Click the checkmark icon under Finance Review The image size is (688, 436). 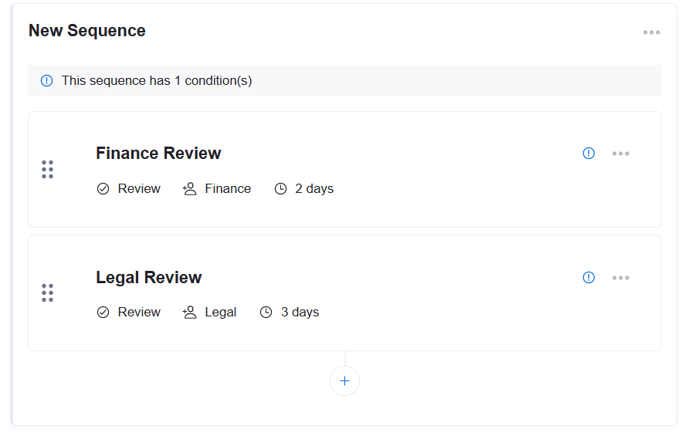[103, 189]
